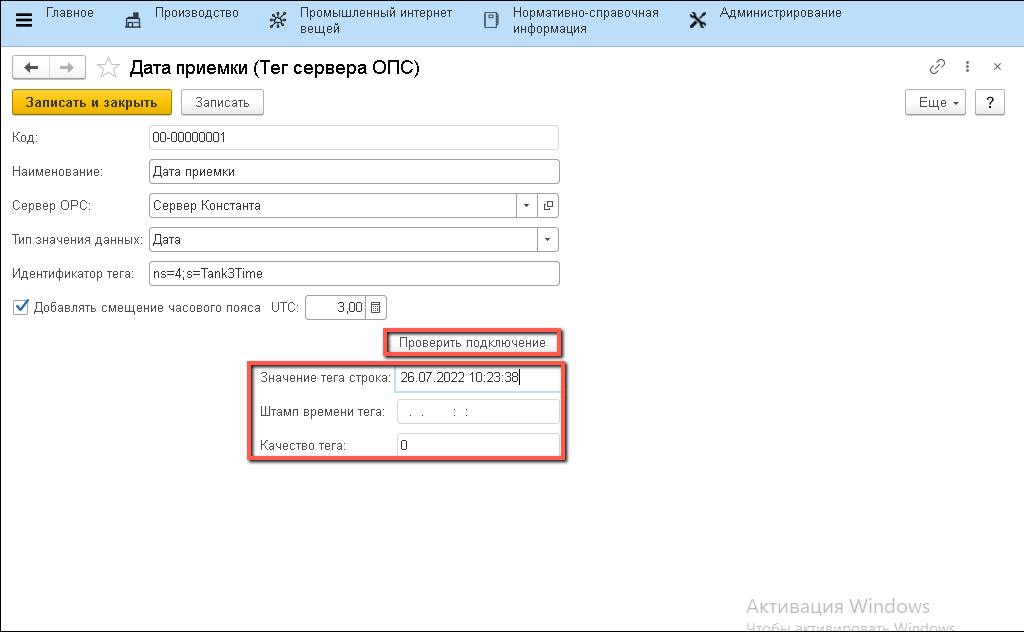Add page to favorites with star icon
This screenshot has height=632, width=1024.
point(107,68)
